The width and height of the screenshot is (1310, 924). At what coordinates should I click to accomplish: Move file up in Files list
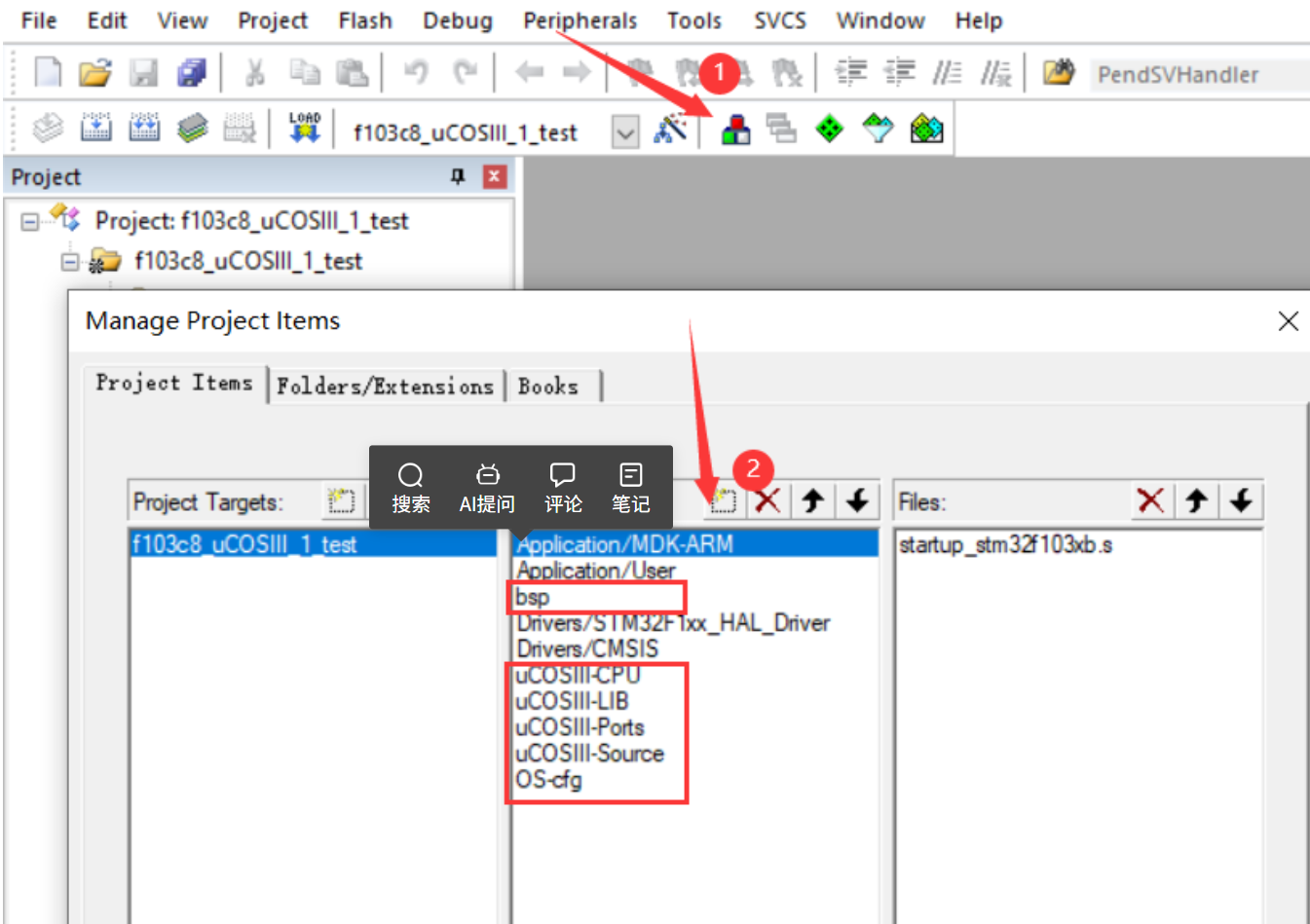click(x=1196, y=501)
